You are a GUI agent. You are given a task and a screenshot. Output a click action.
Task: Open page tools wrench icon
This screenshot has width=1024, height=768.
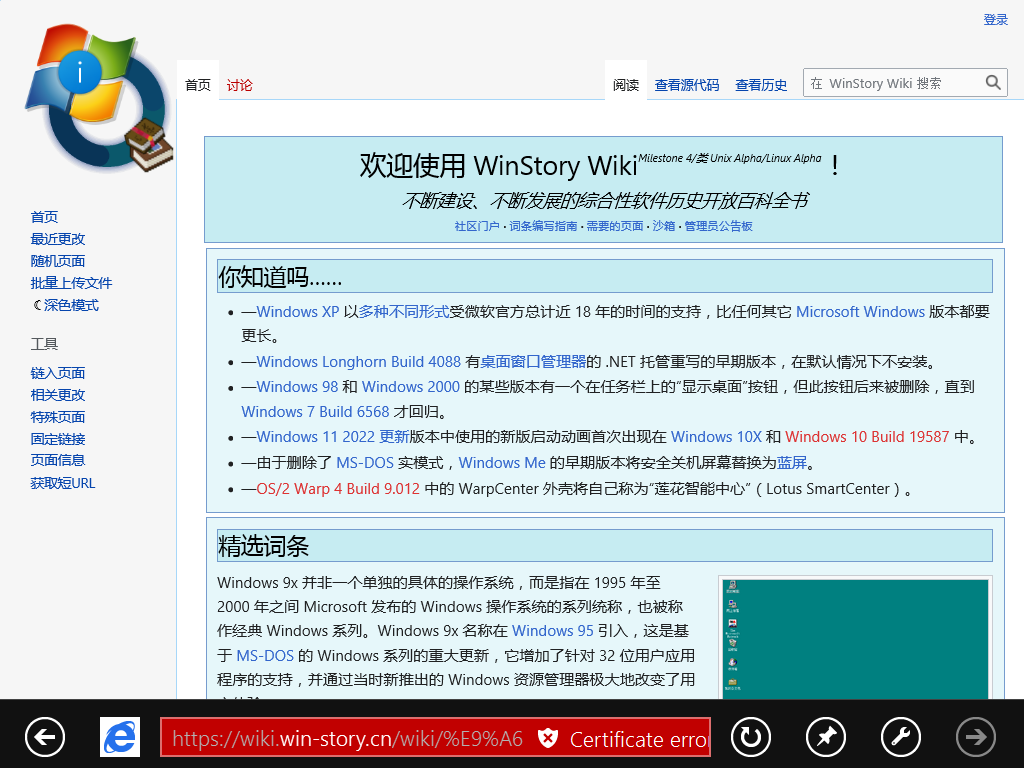pyautogui.click(x=901, y=737)
